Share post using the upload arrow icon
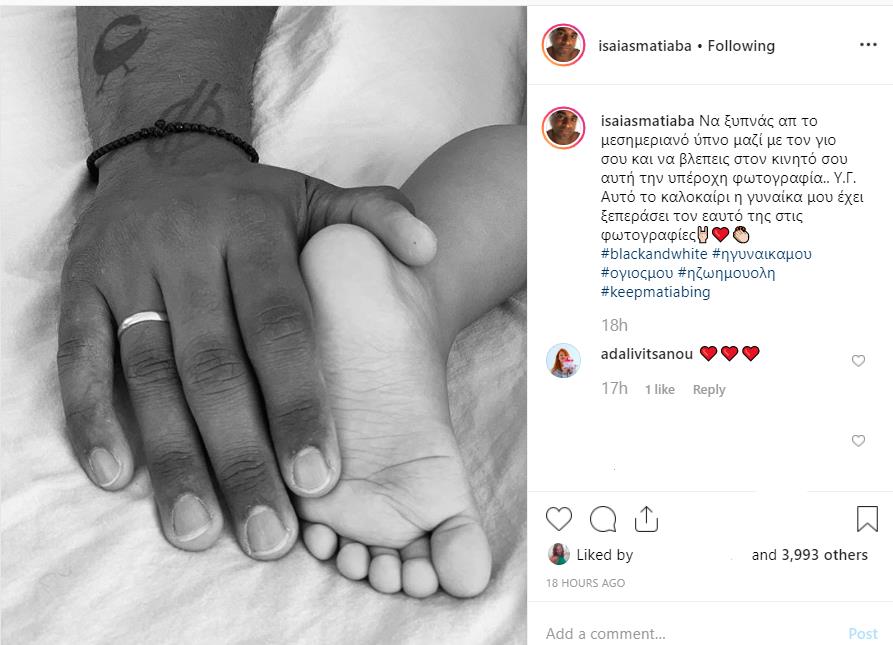Viewport: 893px width, 645px height. coord(646,519)
